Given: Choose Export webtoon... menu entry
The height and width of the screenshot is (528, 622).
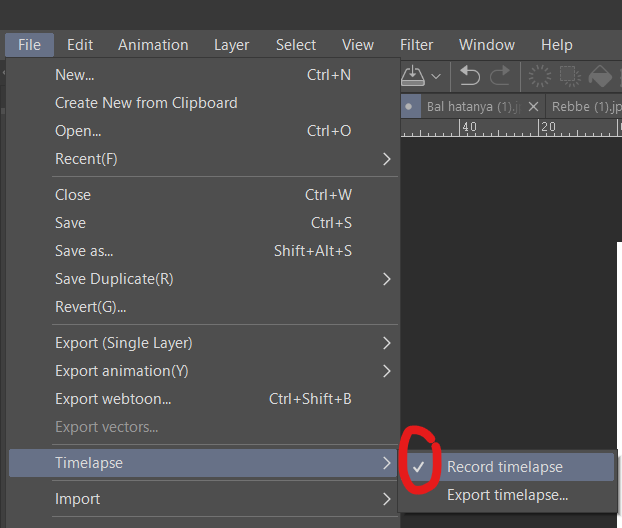Looking at the screenshot, I should (203, 399).
